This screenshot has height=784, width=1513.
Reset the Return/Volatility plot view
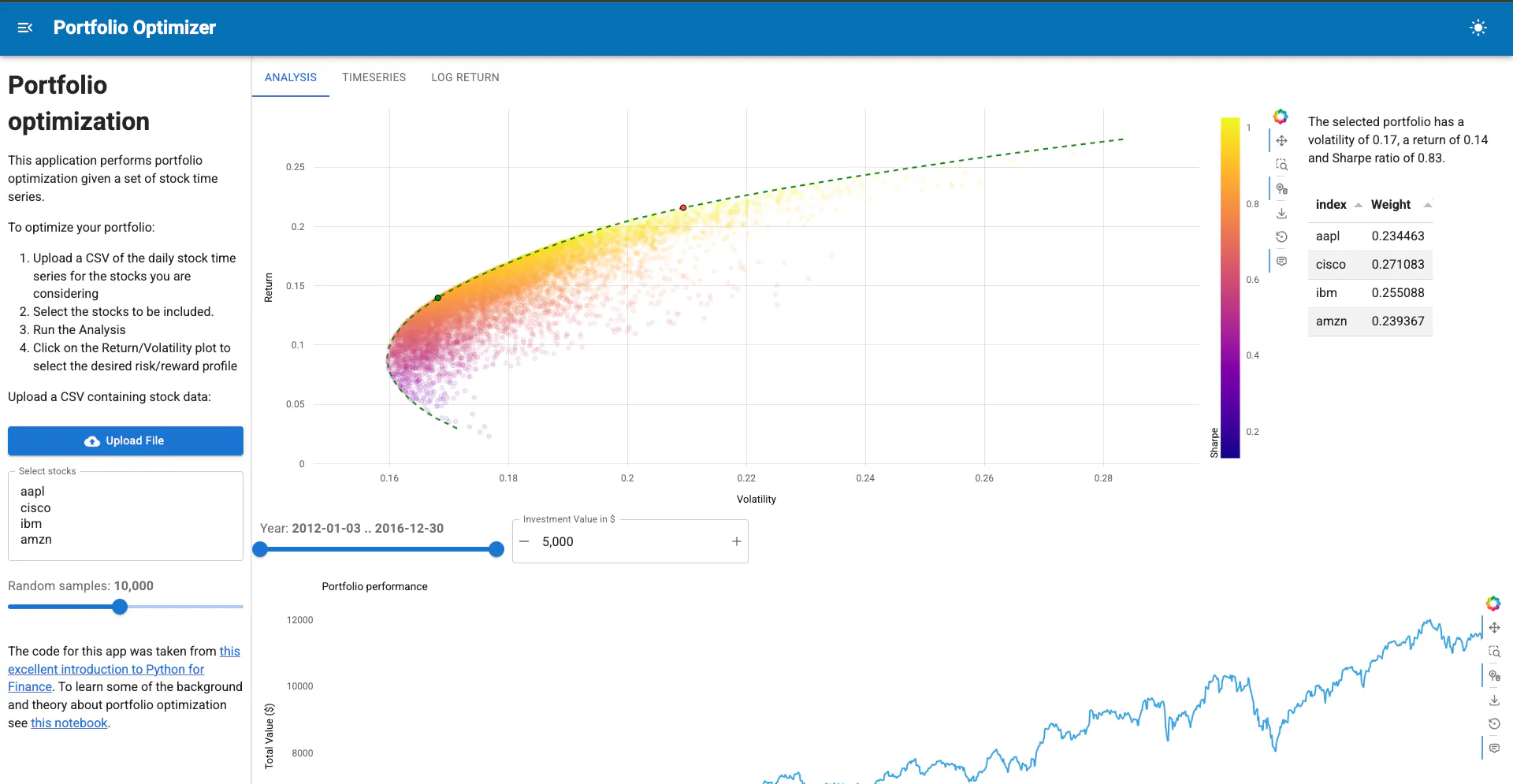click(1282, 236)
